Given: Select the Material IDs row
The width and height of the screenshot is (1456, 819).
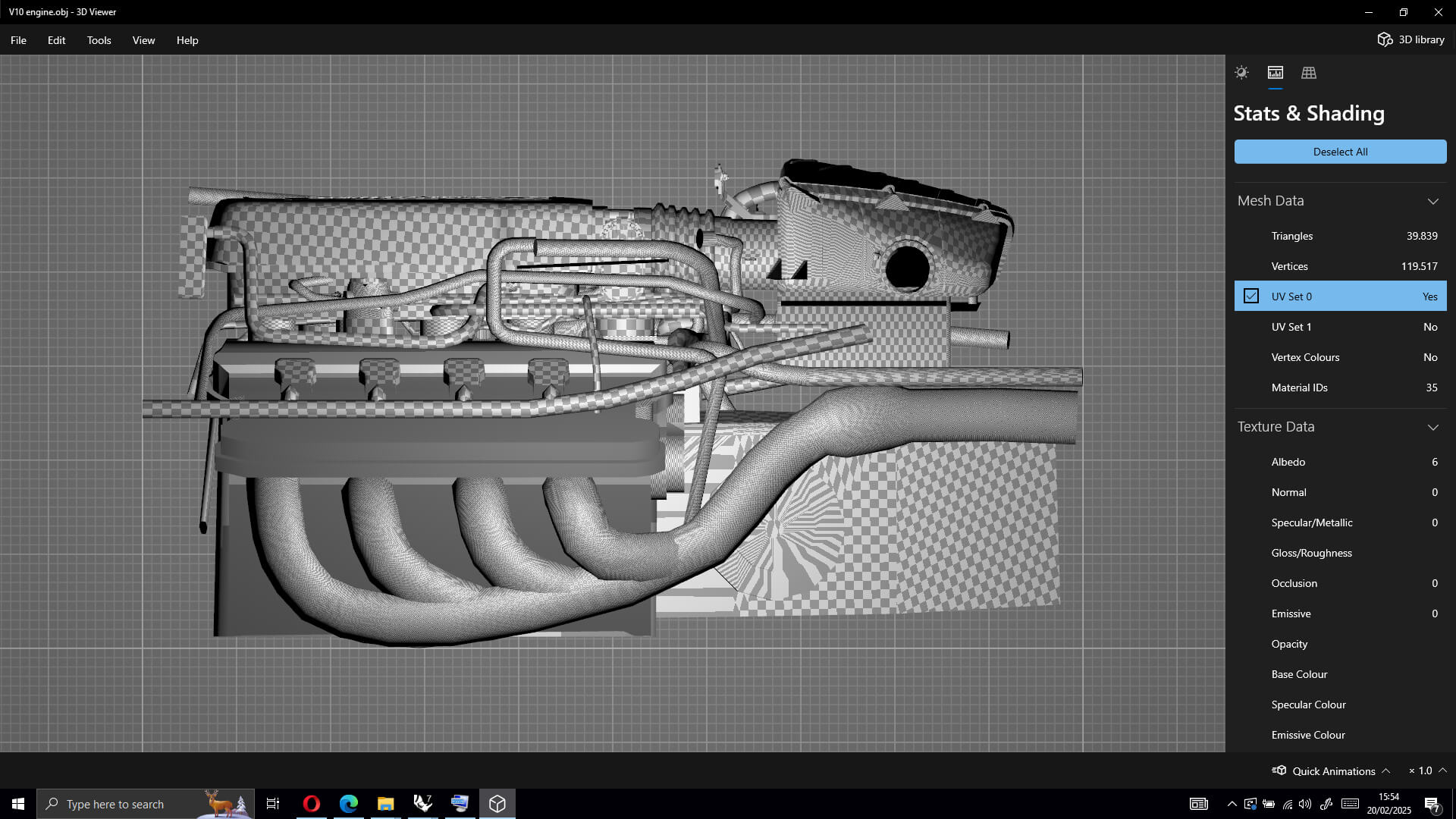Looking at the screenshot, I should tap(1340, 388).
